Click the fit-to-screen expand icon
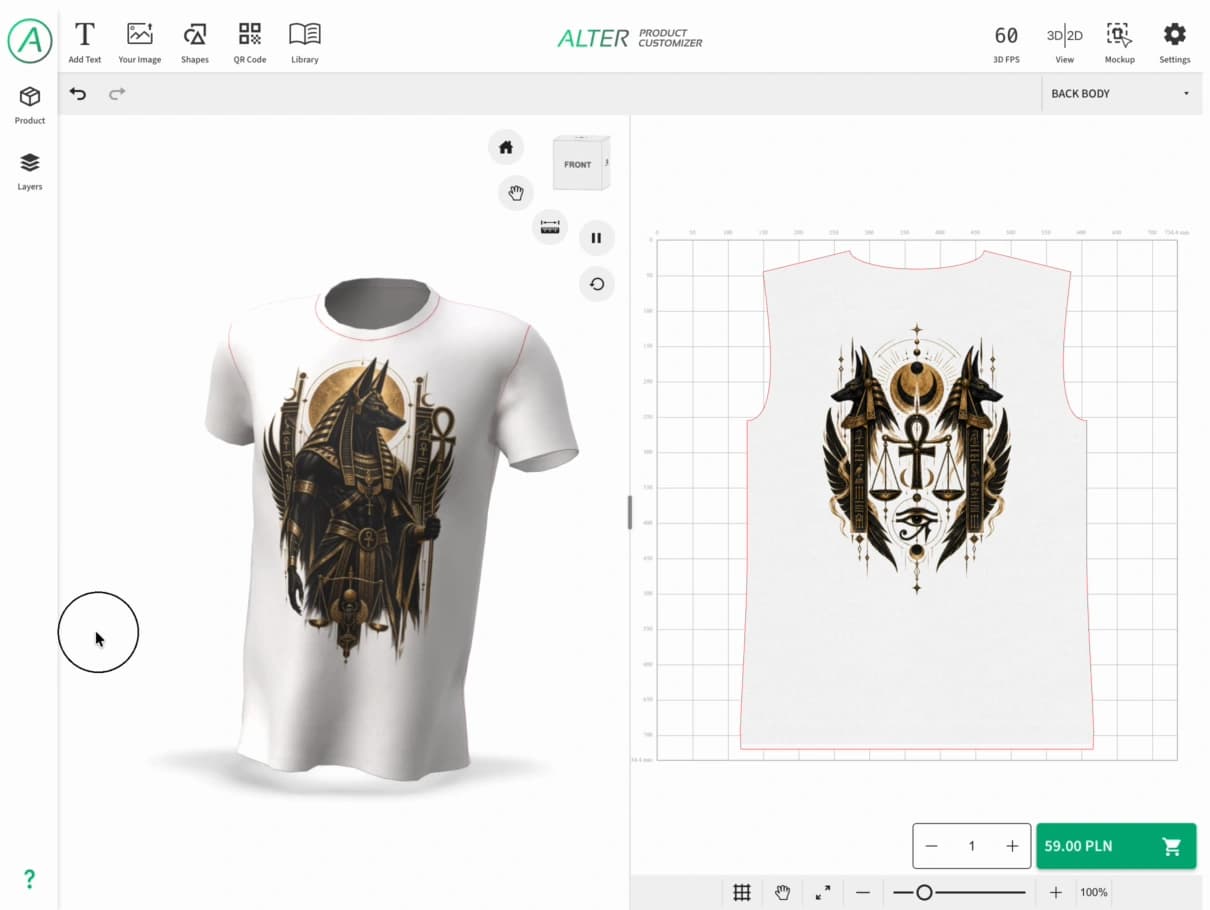 click(x=823, y=892)
